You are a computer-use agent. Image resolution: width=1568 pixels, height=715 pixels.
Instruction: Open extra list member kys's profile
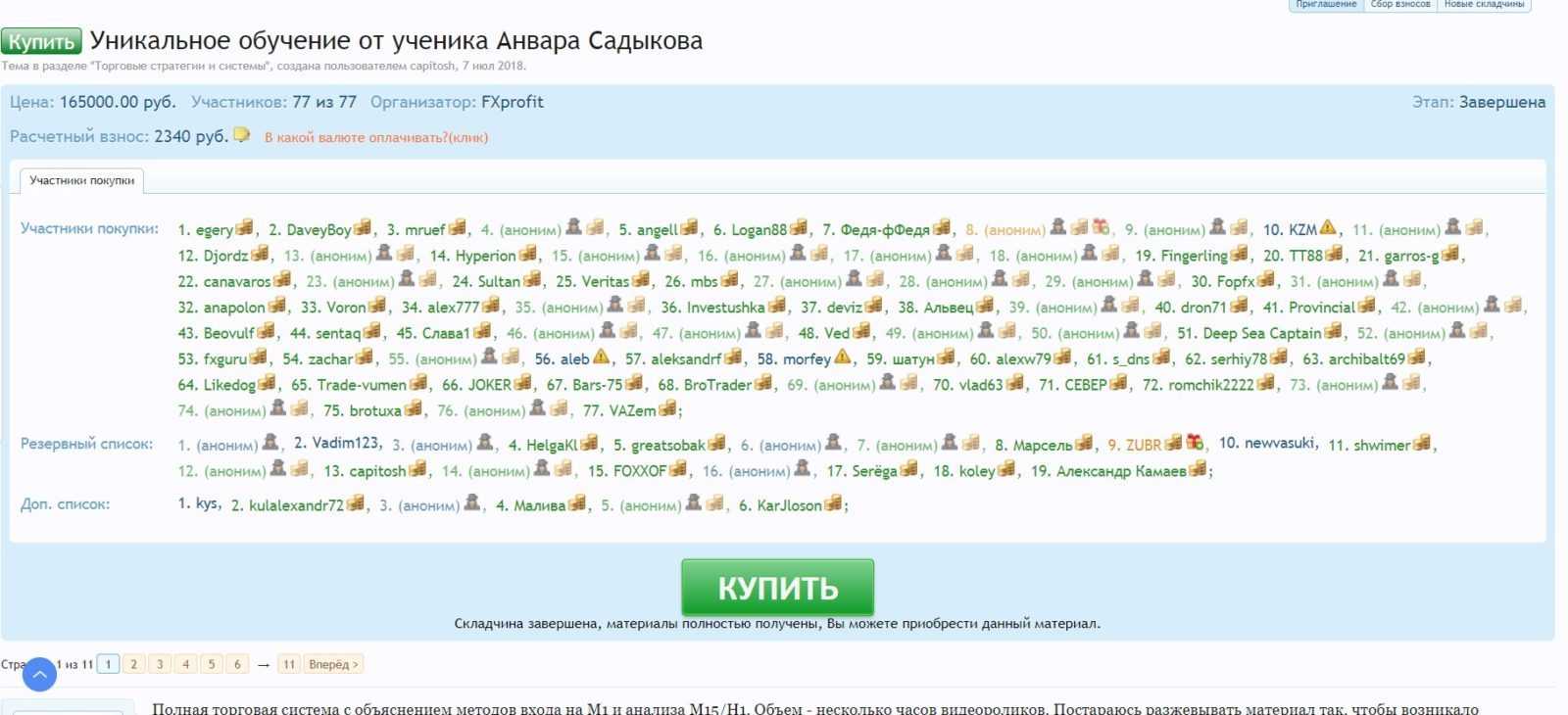click(207, 503)
